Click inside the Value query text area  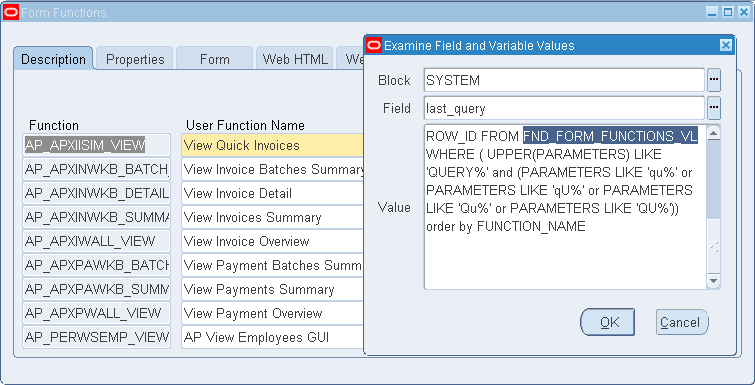(565, 207)
